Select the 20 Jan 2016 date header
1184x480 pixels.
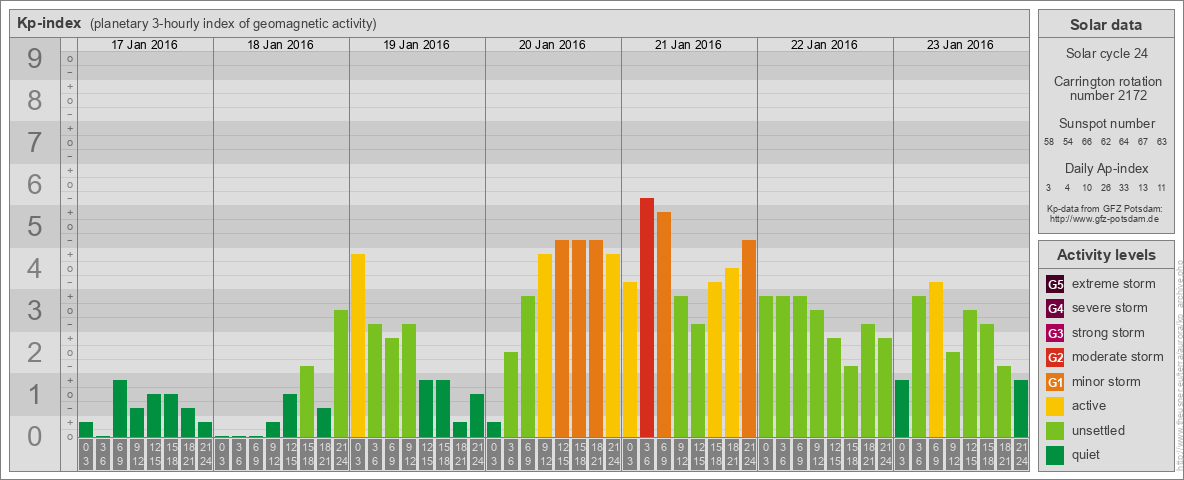click(552, 45)
